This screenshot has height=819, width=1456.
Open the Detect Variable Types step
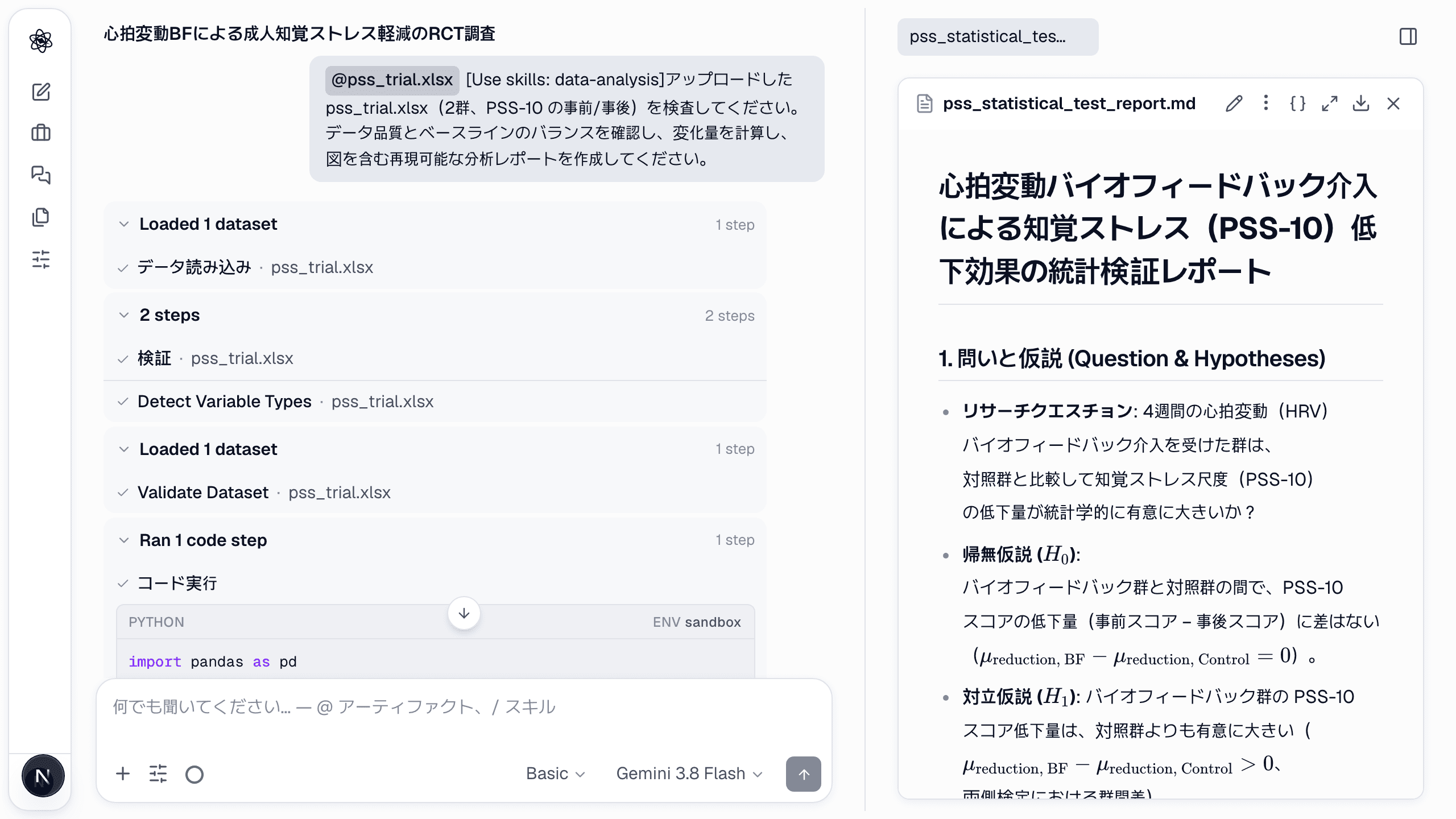tap(435, 402)
